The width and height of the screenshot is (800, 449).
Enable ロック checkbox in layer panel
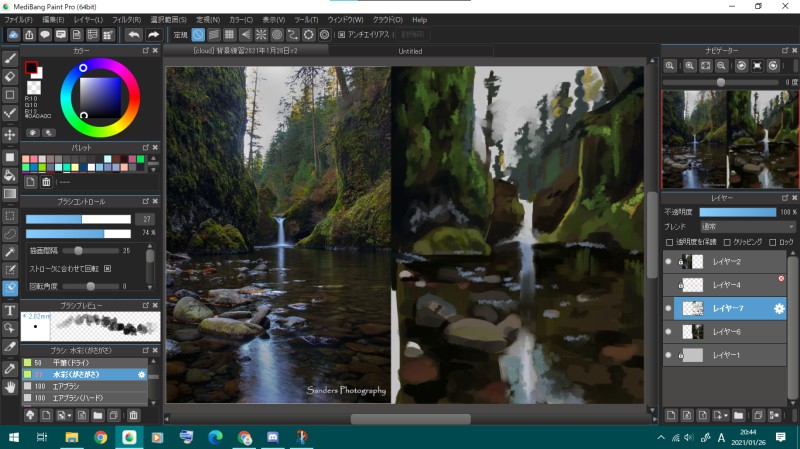pyautogui.click(x=772, y=242)
